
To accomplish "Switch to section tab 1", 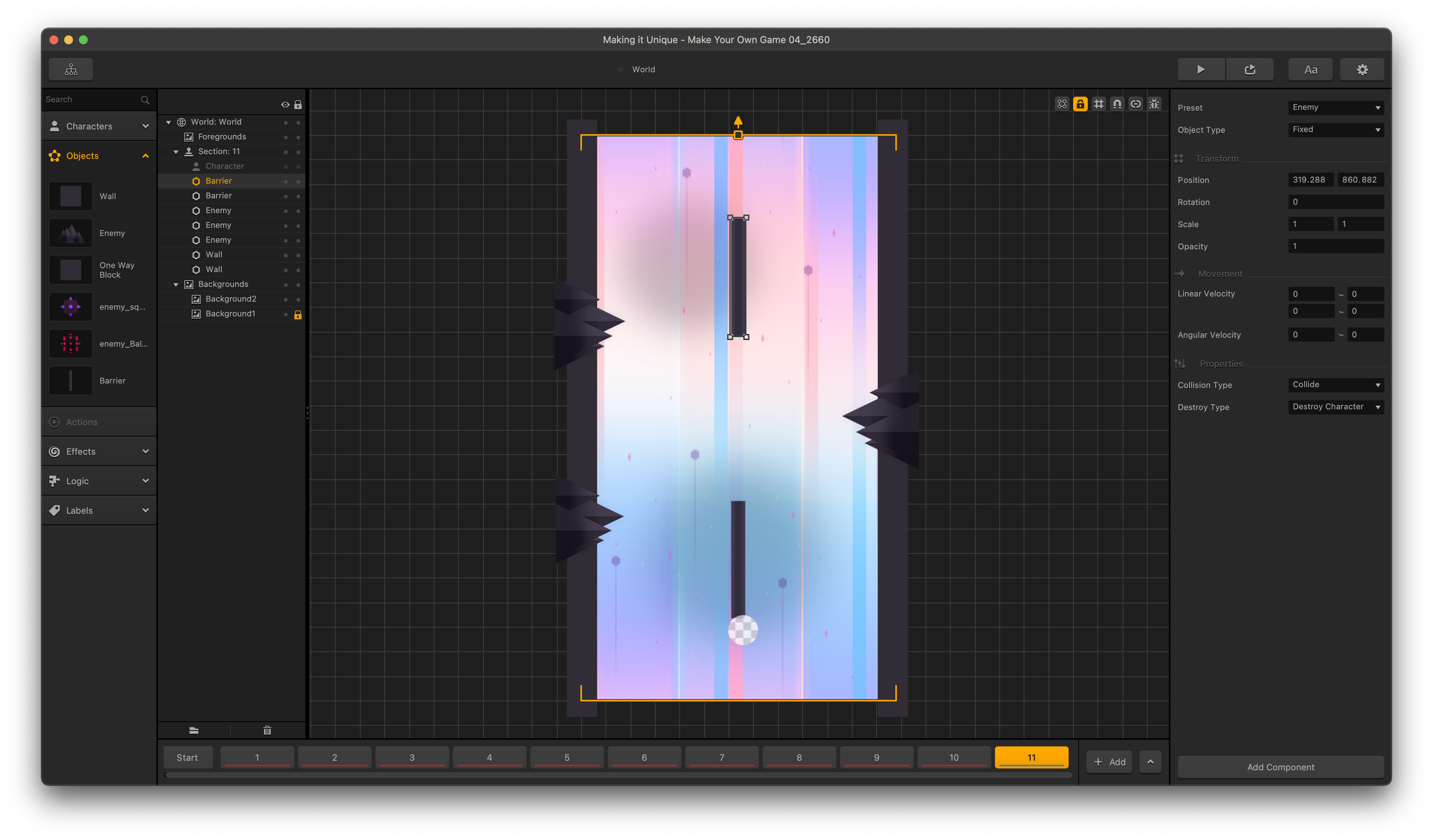I will click(x=257, y=758).
